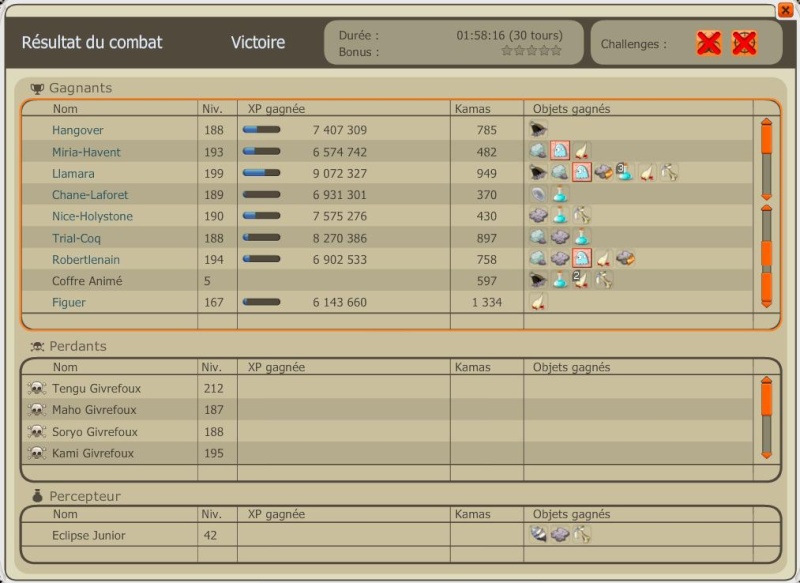Click Llamara's dark cloak loot icon

point(538,173)
